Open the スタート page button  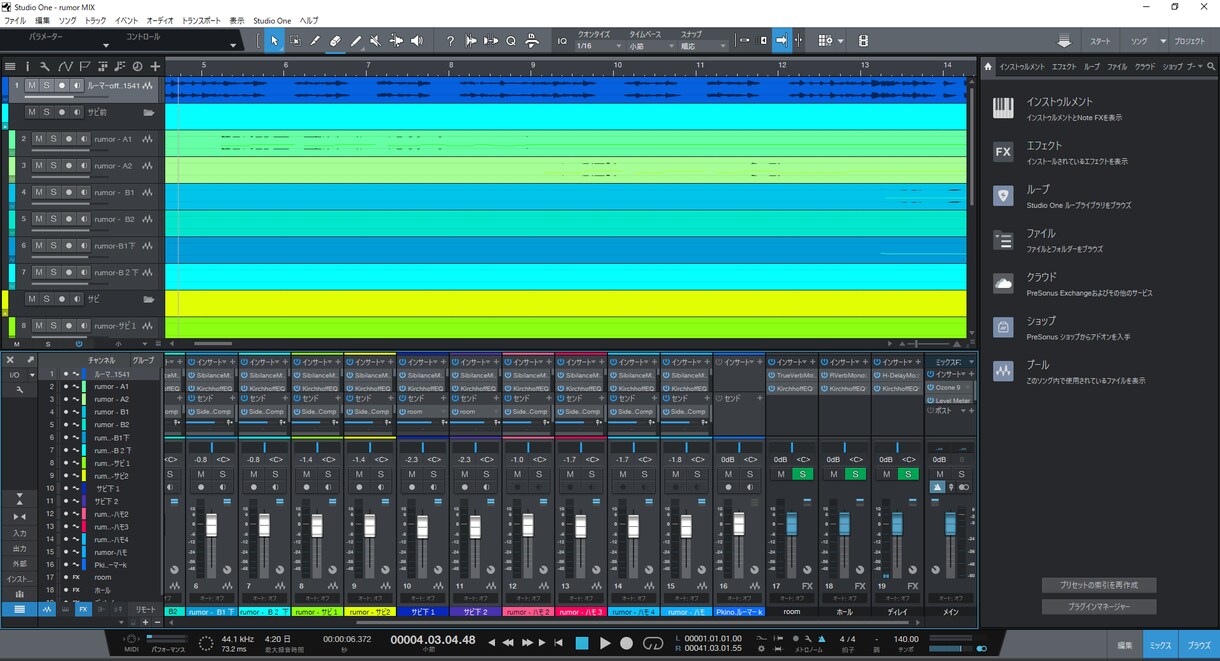(x=1100, y=41)
